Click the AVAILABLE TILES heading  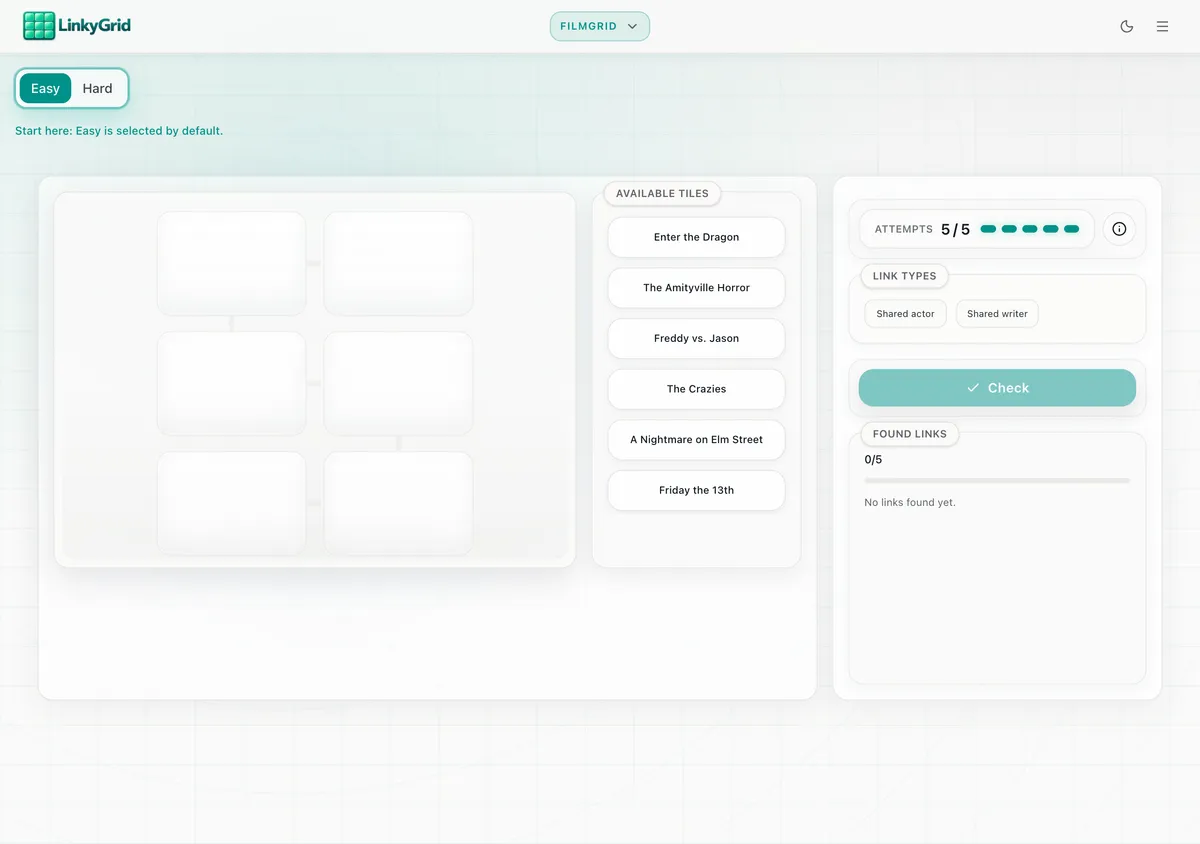(x=662, y=194)
